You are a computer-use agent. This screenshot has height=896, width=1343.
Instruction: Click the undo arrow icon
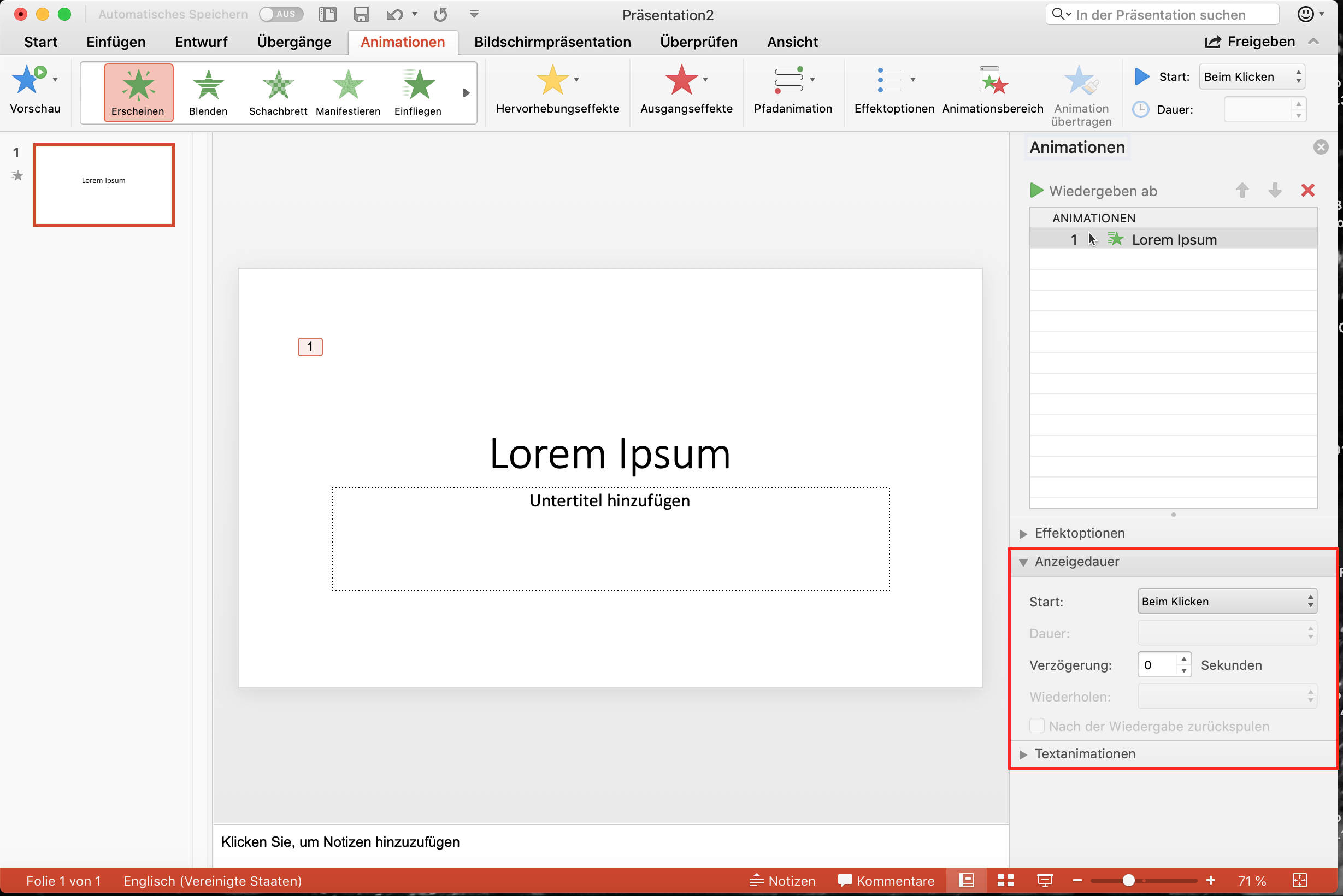[394, 14]
